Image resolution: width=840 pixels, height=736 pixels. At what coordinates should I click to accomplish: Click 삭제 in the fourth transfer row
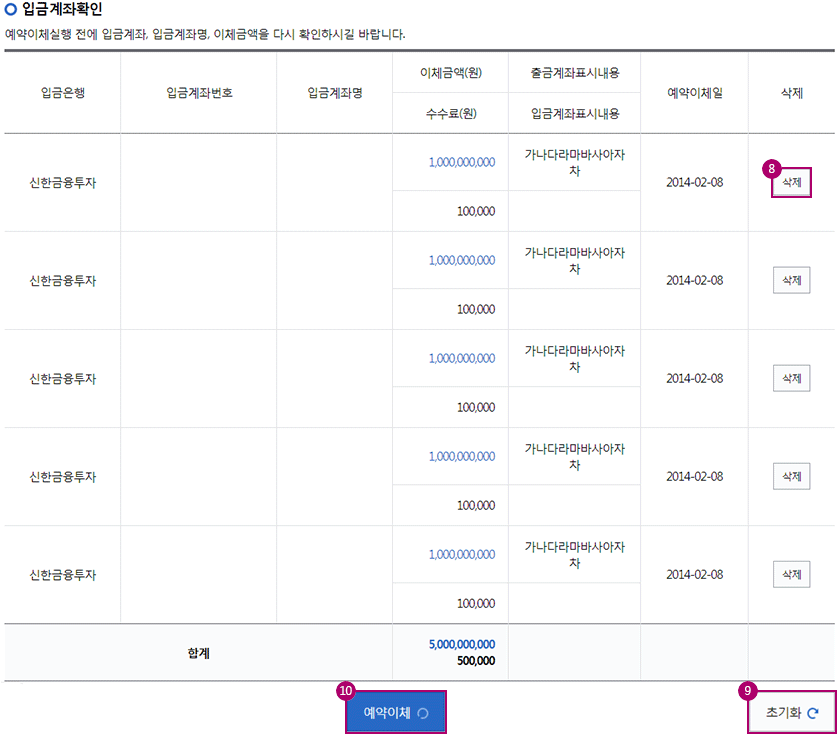791,476
